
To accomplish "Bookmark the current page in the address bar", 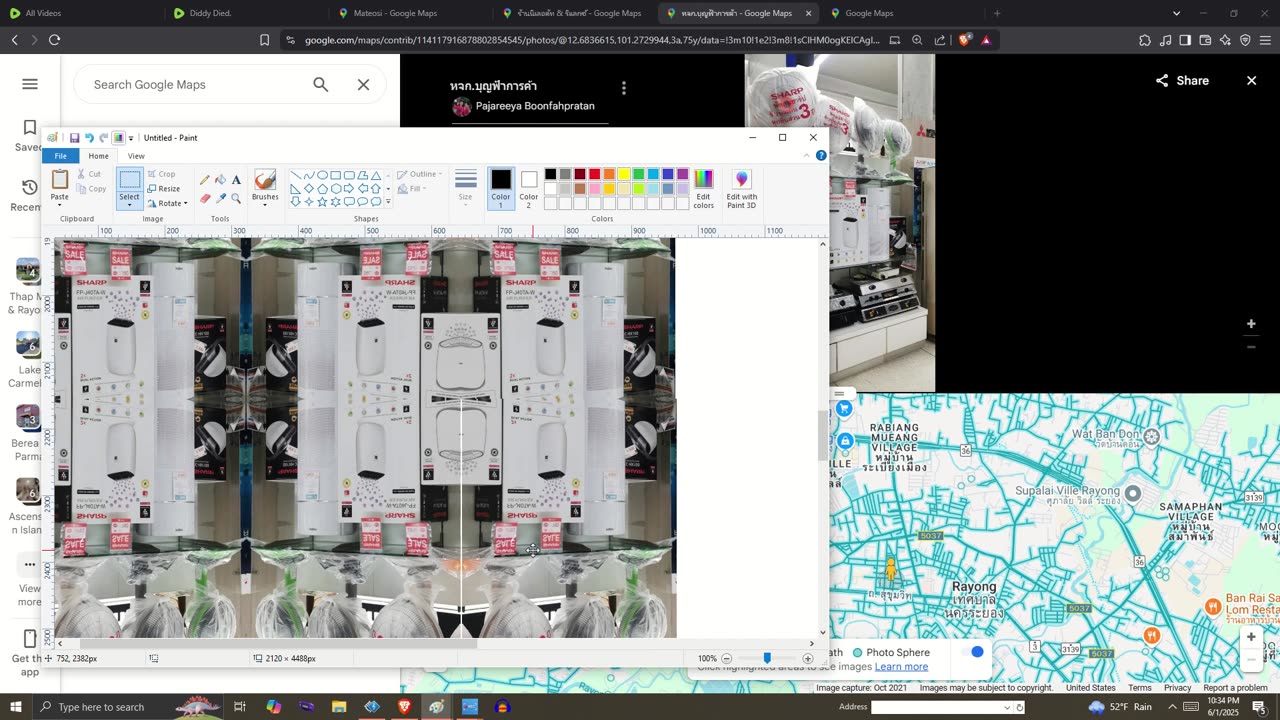I will (264, 40).
